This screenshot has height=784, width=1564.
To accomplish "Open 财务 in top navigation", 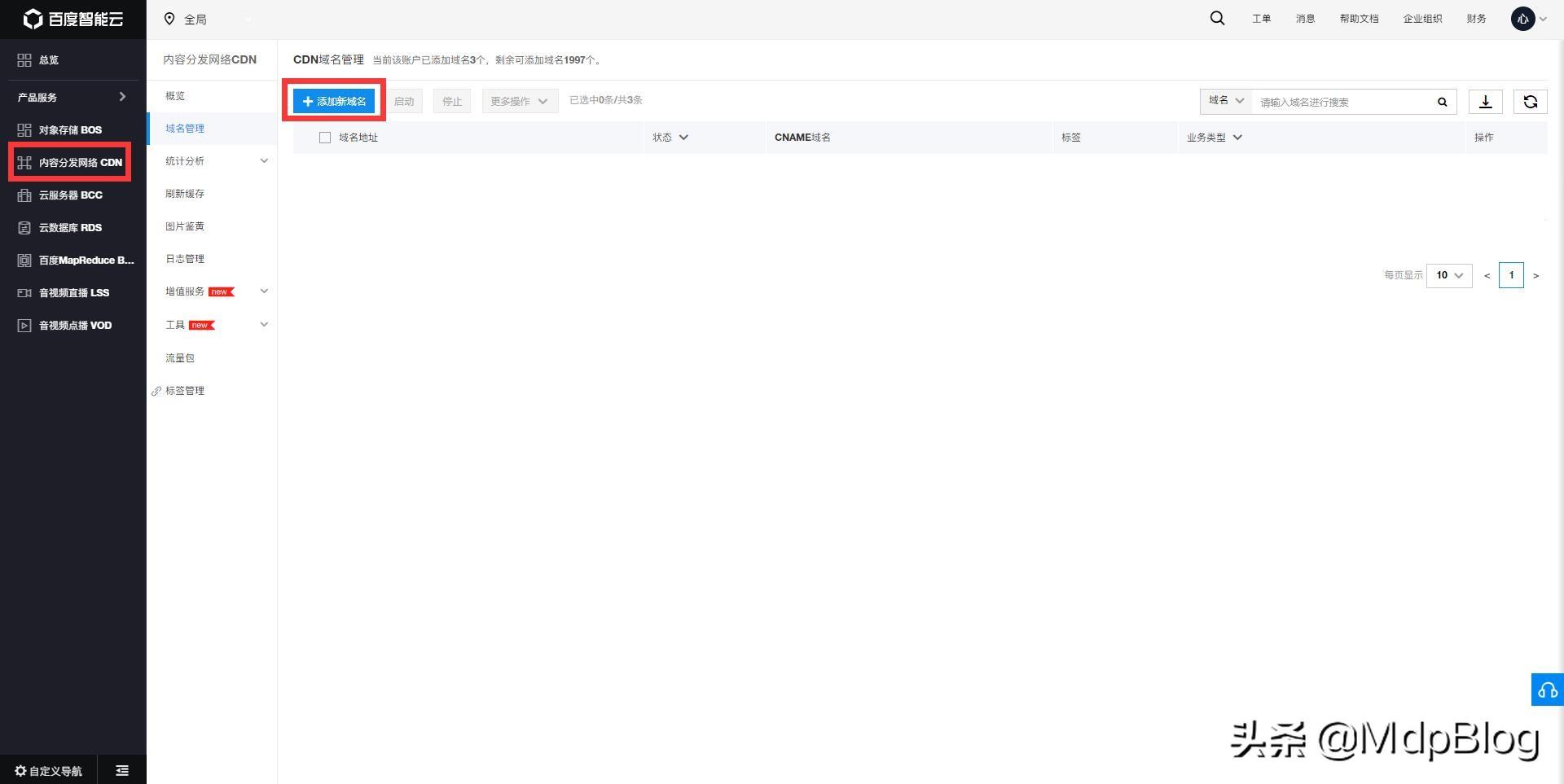I will coord(1476,19).
